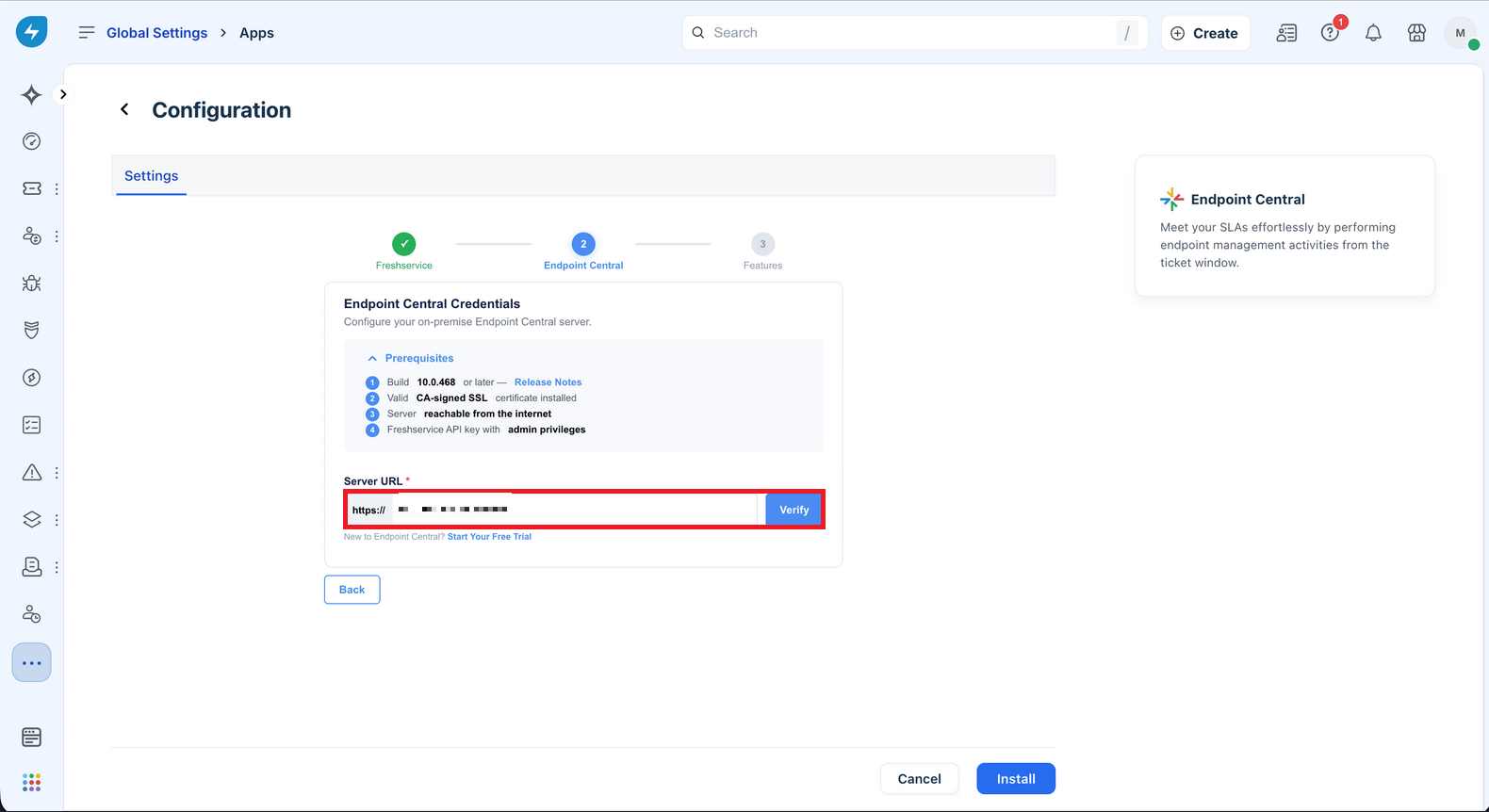This screenshot has width=1489, height=812.
Task: Open the Freddy AI sparkle icon
Action: 31,94
